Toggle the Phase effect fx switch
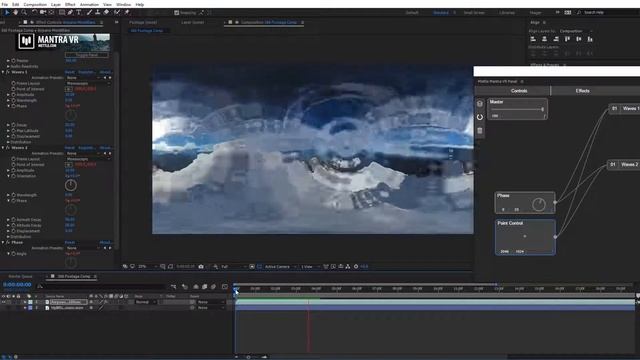The height and width of the screenshot is (360, 640). coord(8,242)
